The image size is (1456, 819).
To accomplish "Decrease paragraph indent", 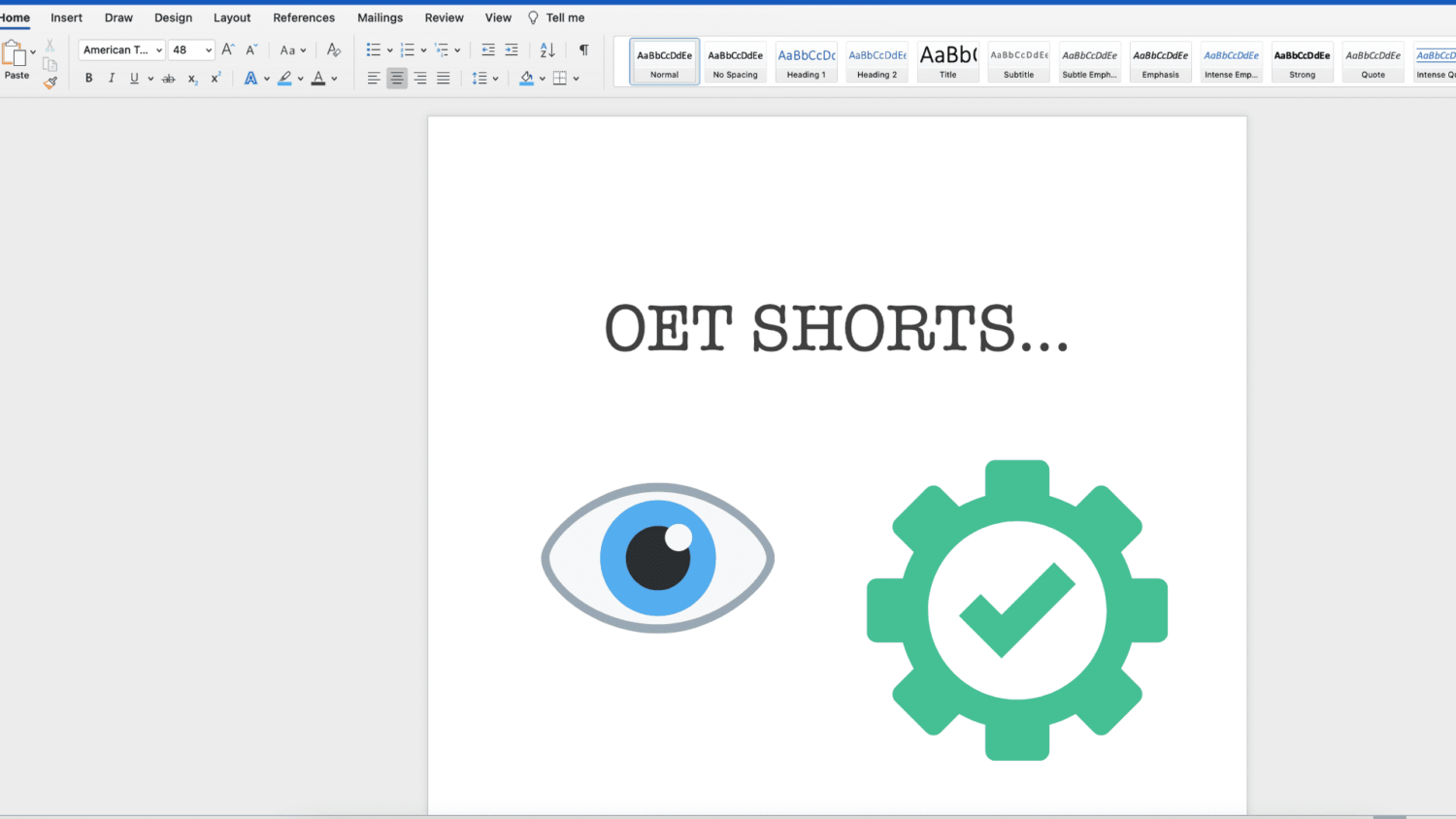I will 488,49.
